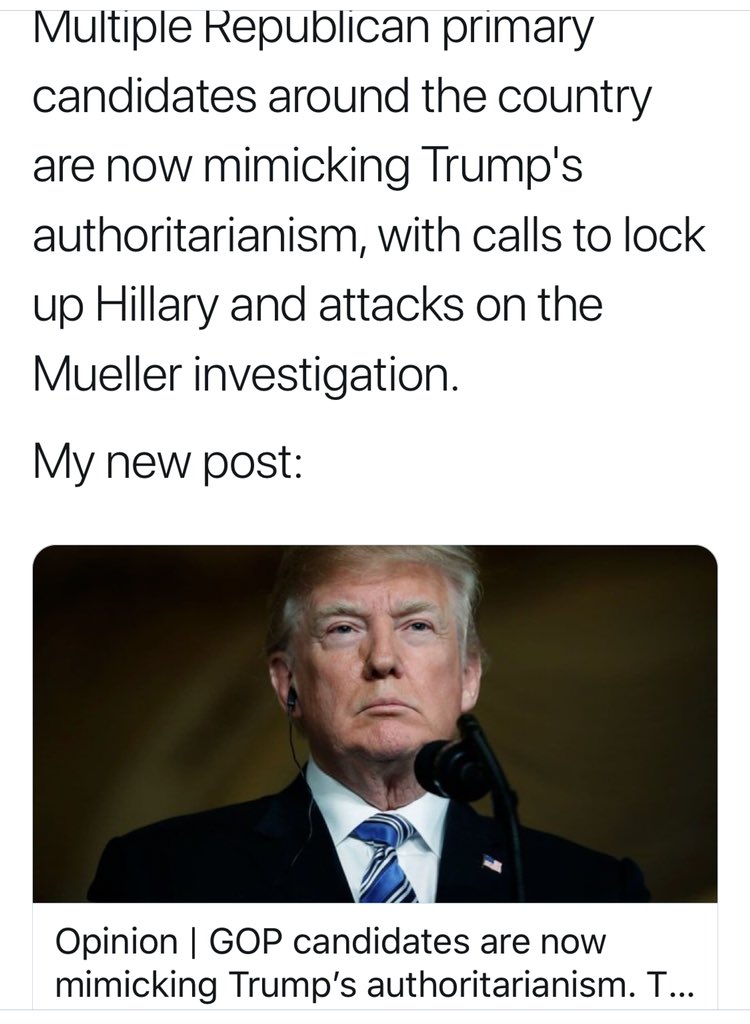This screenshot has width=750, height=1024.
Task: Tap the 'My new post:' text
Action: click(168, 461)
